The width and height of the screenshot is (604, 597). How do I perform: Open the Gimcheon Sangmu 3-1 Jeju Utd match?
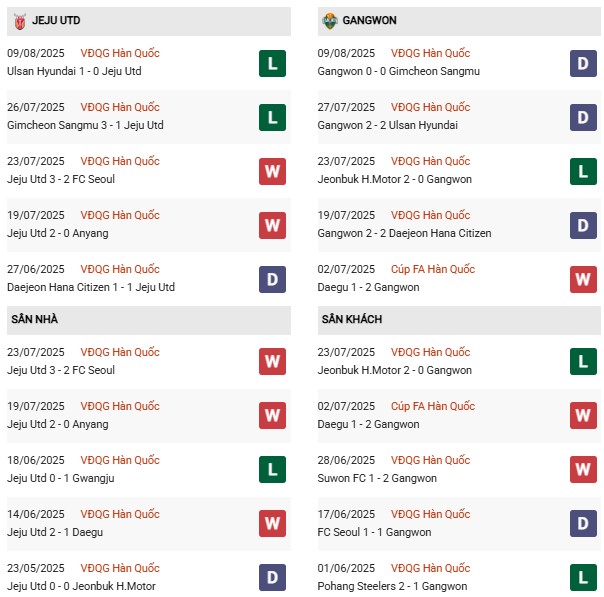coord(85,125)
